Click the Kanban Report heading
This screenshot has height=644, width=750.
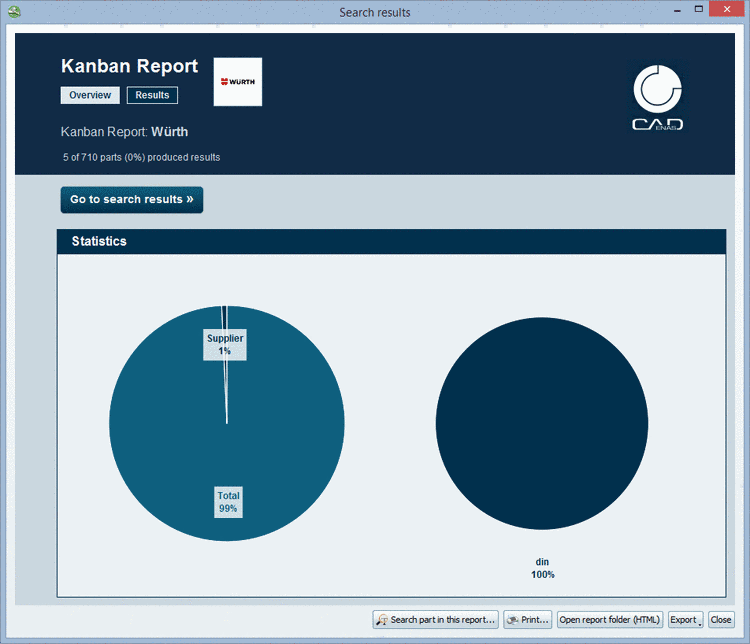point(130,66)
